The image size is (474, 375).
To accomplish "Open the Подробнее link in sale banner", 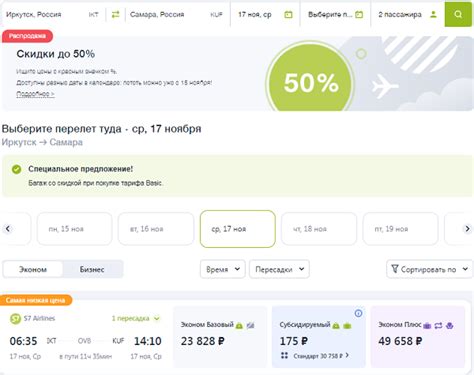I will pos(35,94).
